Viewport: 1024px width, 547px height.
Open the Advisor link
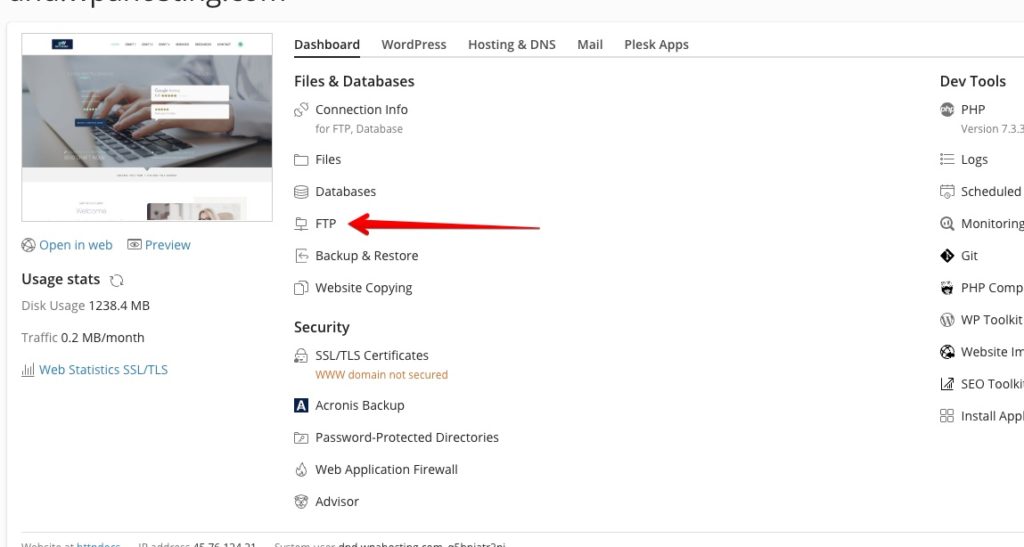337,501
